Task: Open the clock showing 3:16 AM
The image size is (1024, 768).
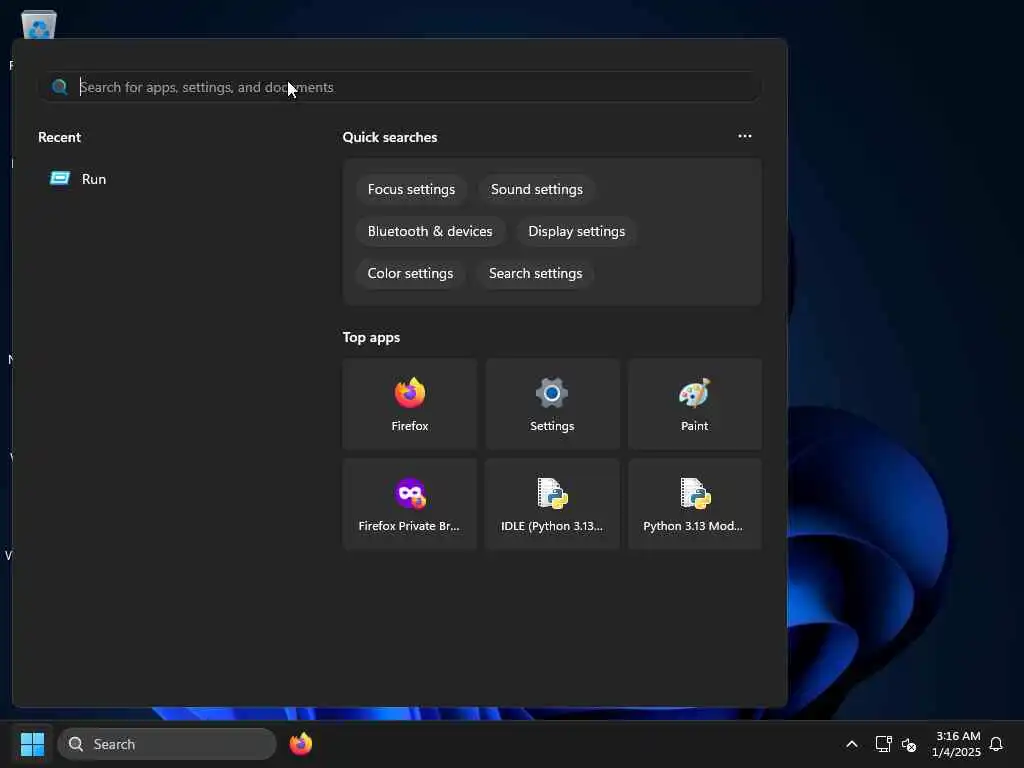Action: [956, 744]
